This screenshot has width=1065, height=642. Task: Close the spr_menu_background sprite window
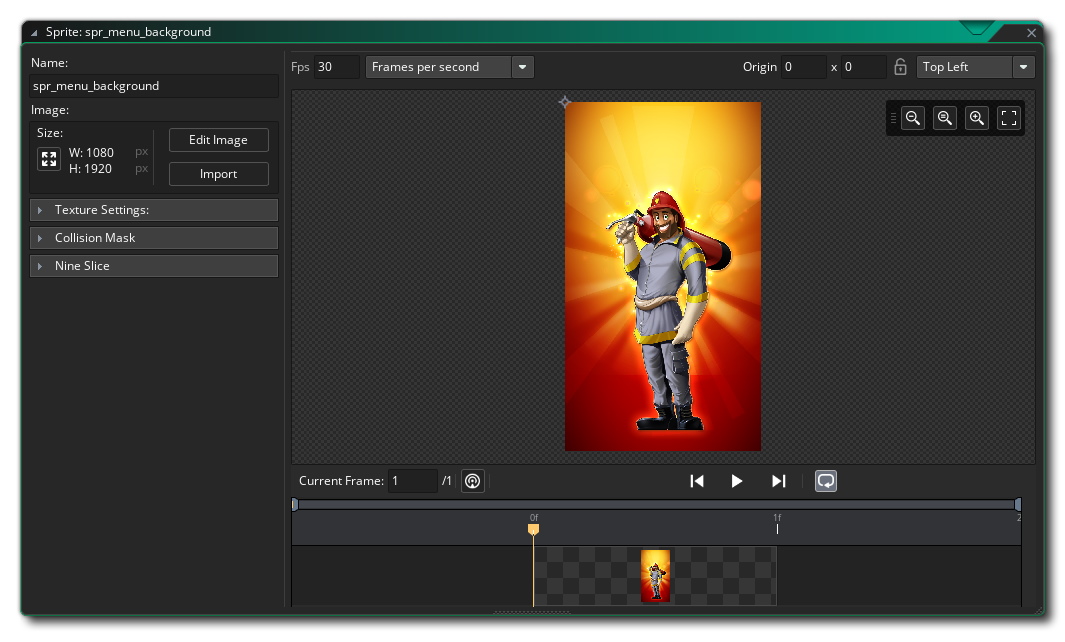[x=1031, y=33]
